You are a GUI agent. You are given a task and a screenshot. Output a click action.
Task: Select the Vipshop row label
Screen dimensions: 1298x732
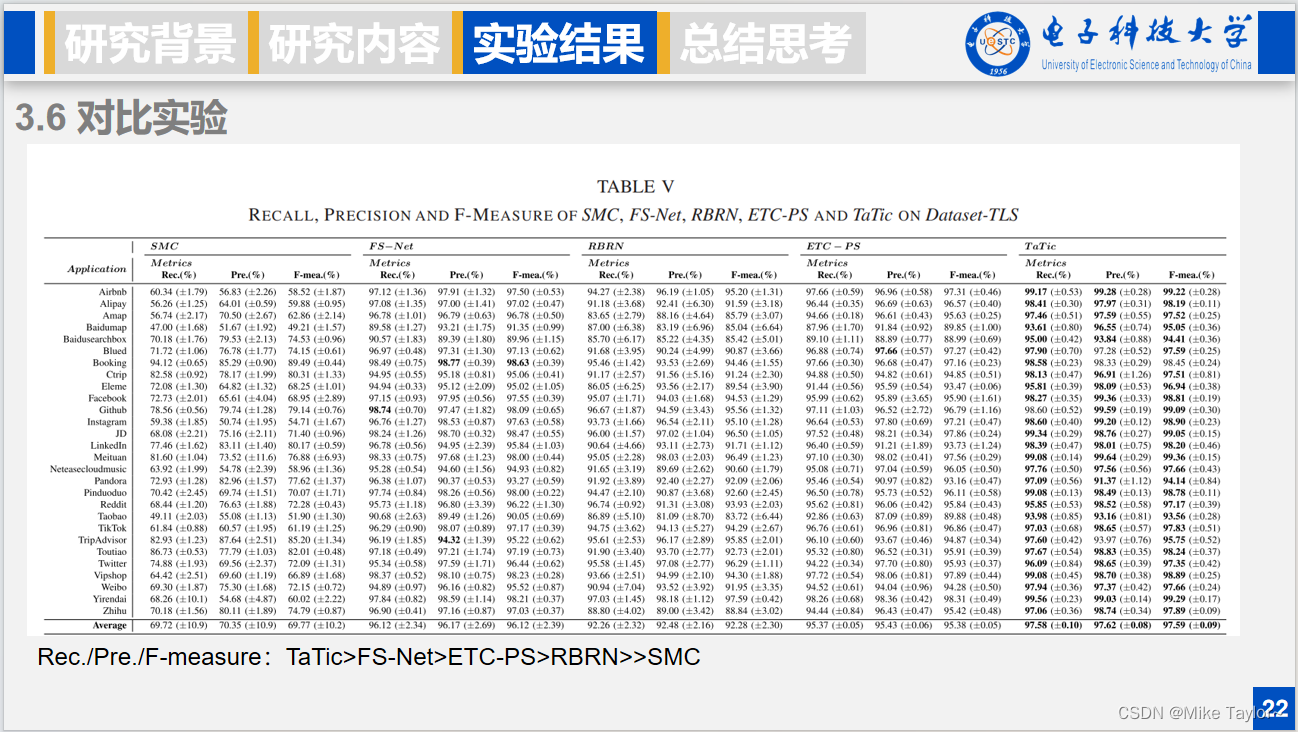[x=111, y=575]
